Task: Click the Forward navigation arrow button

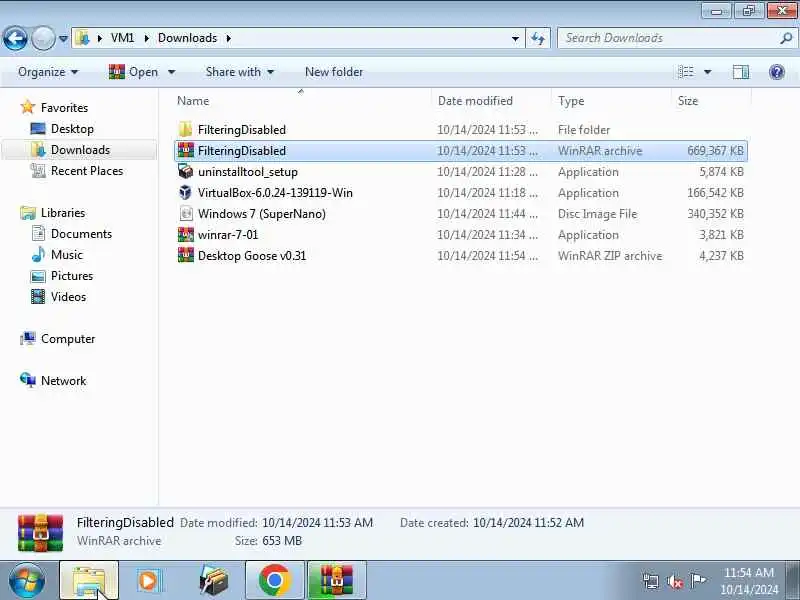Action: pos(43,38)
